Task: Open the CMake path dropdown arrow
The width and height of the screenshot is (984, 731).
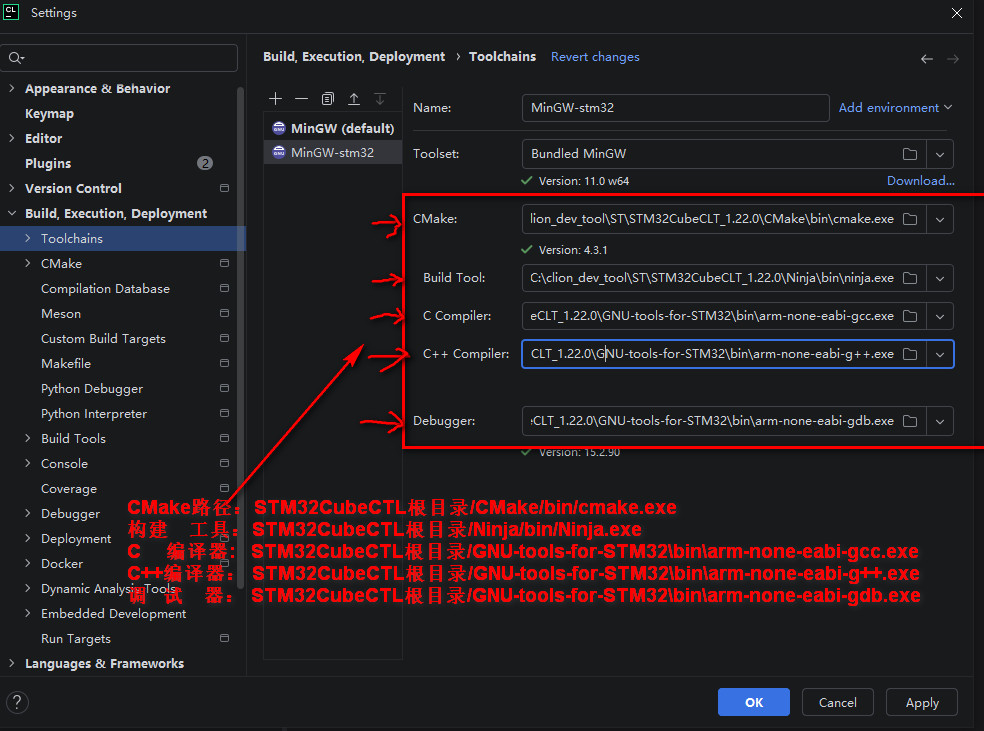Action: pos(939,220)
